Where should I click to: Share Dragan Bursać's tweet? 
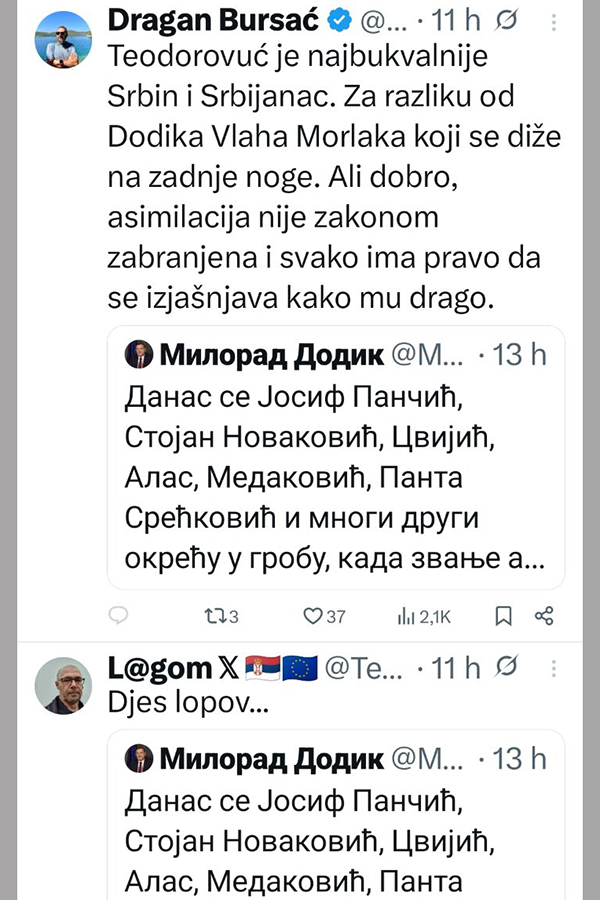[545, 616]
